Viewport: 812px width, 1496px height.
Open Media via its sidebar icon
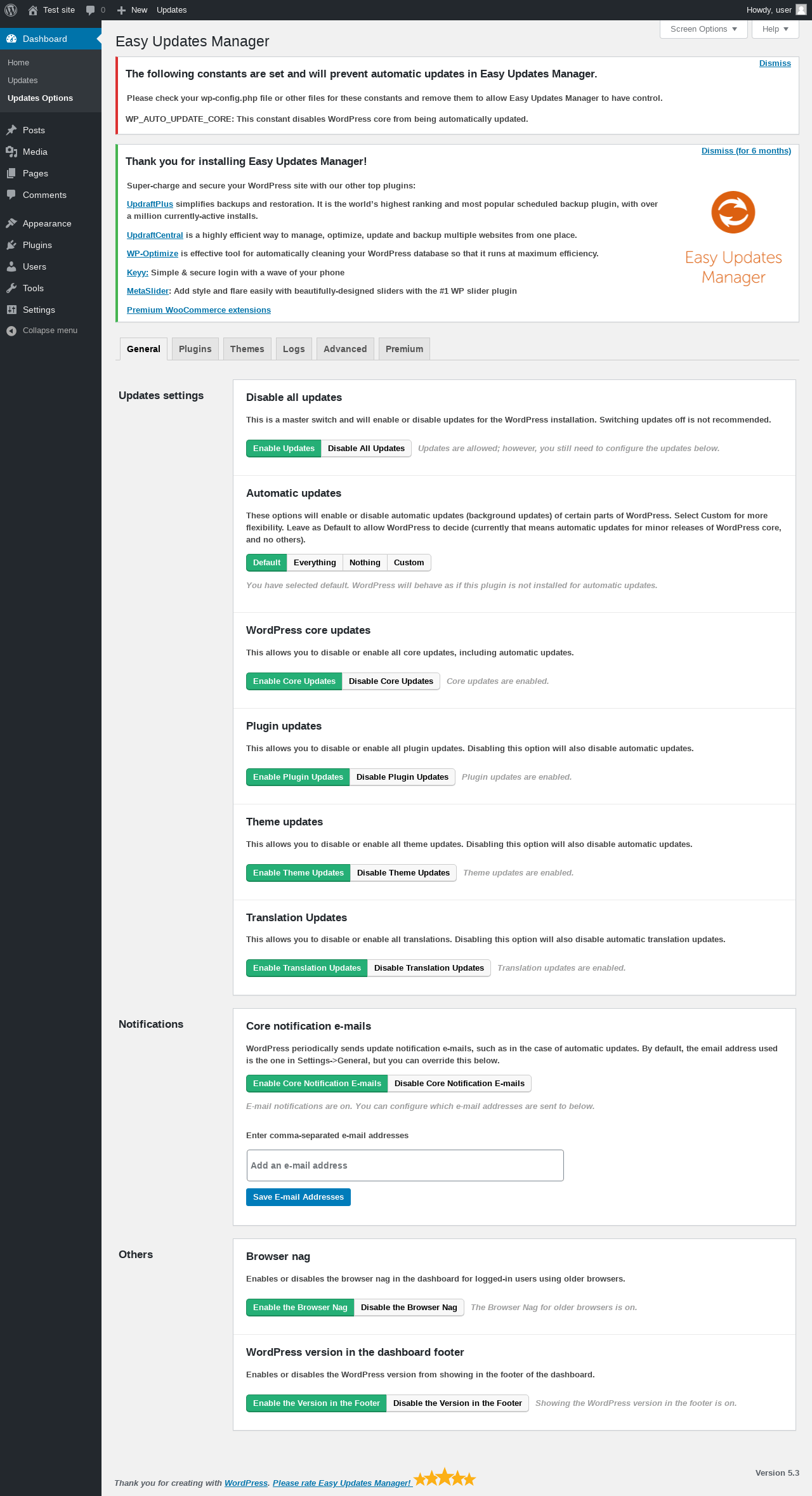tap(11, 152)
